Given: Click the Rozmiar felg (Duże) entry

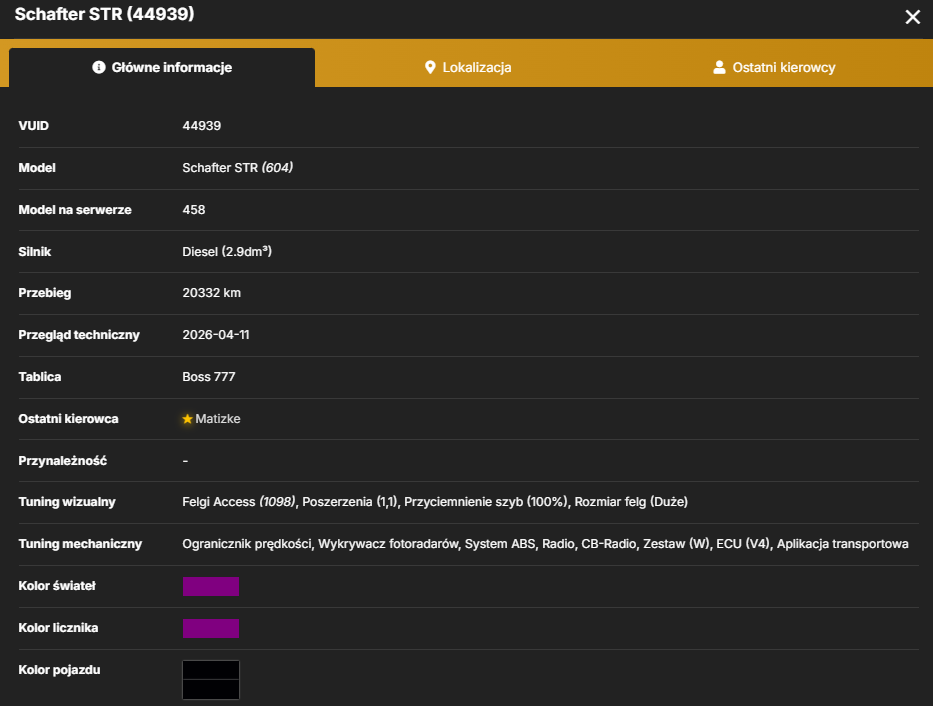Looking at the screenshot, I should 631,502.
